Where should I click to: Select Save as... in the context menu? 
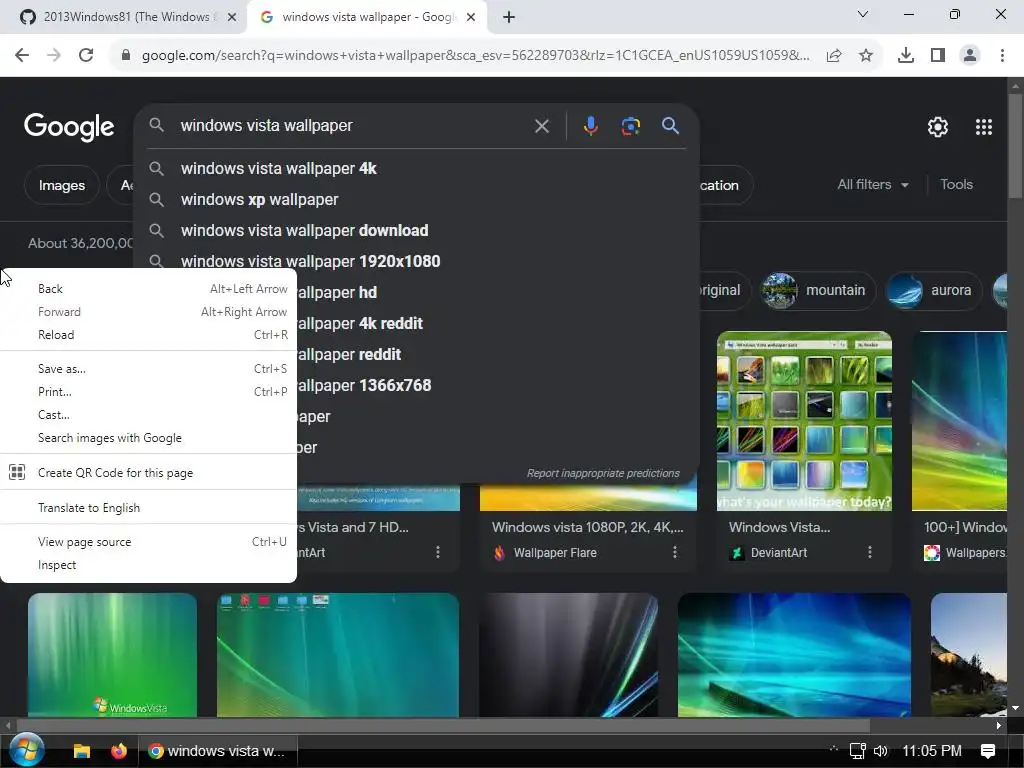coord(148,368)
